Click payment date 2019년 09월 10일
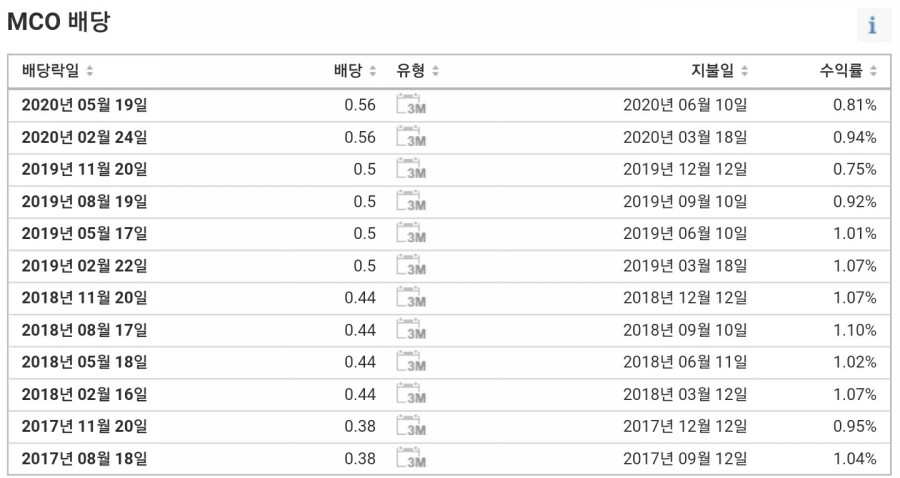The height and width of the screenshot is (478, 900). click(685, 201)
